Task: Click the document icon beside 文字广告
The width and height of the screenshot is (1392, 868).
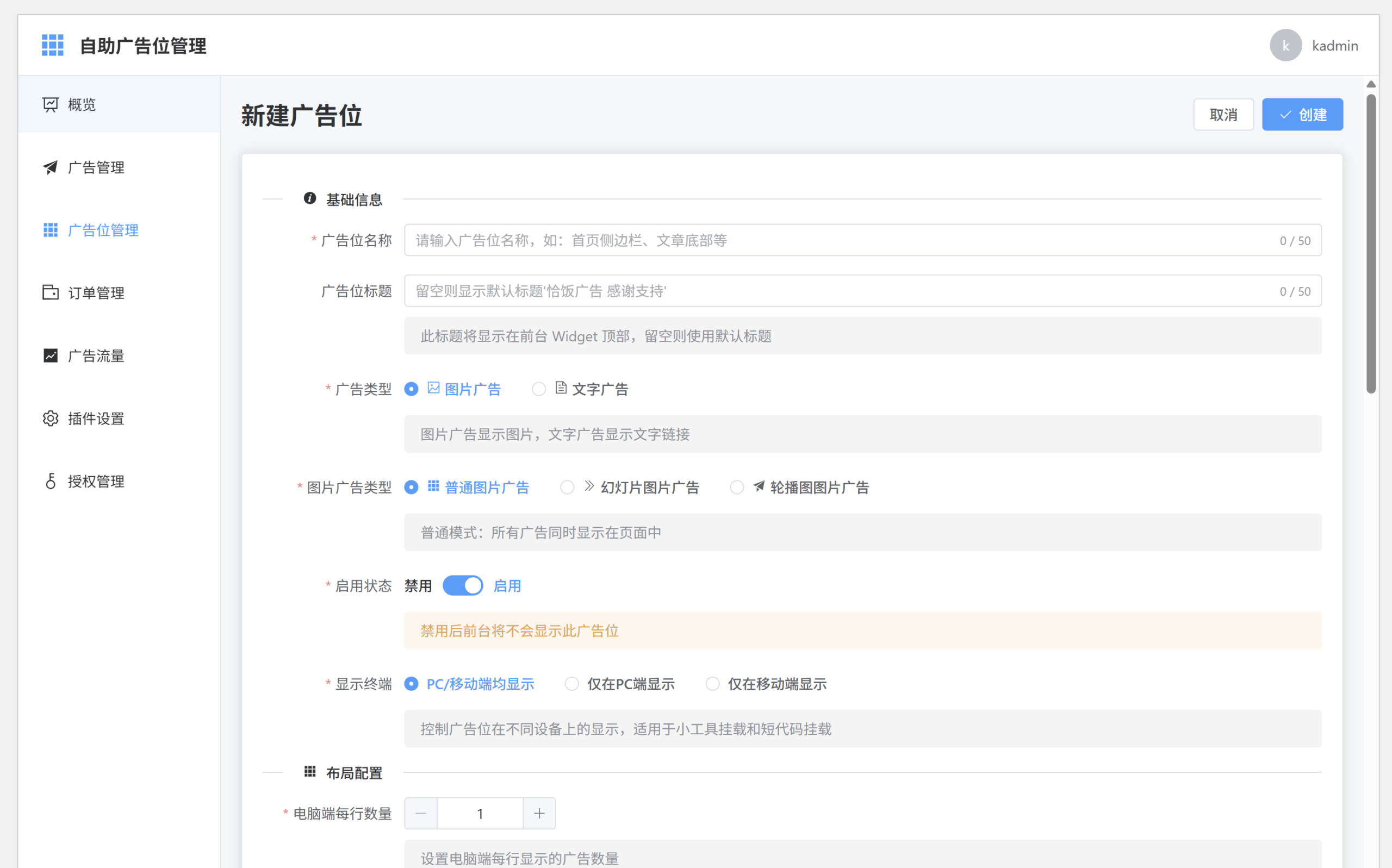Action: click(x=561, y=388)
